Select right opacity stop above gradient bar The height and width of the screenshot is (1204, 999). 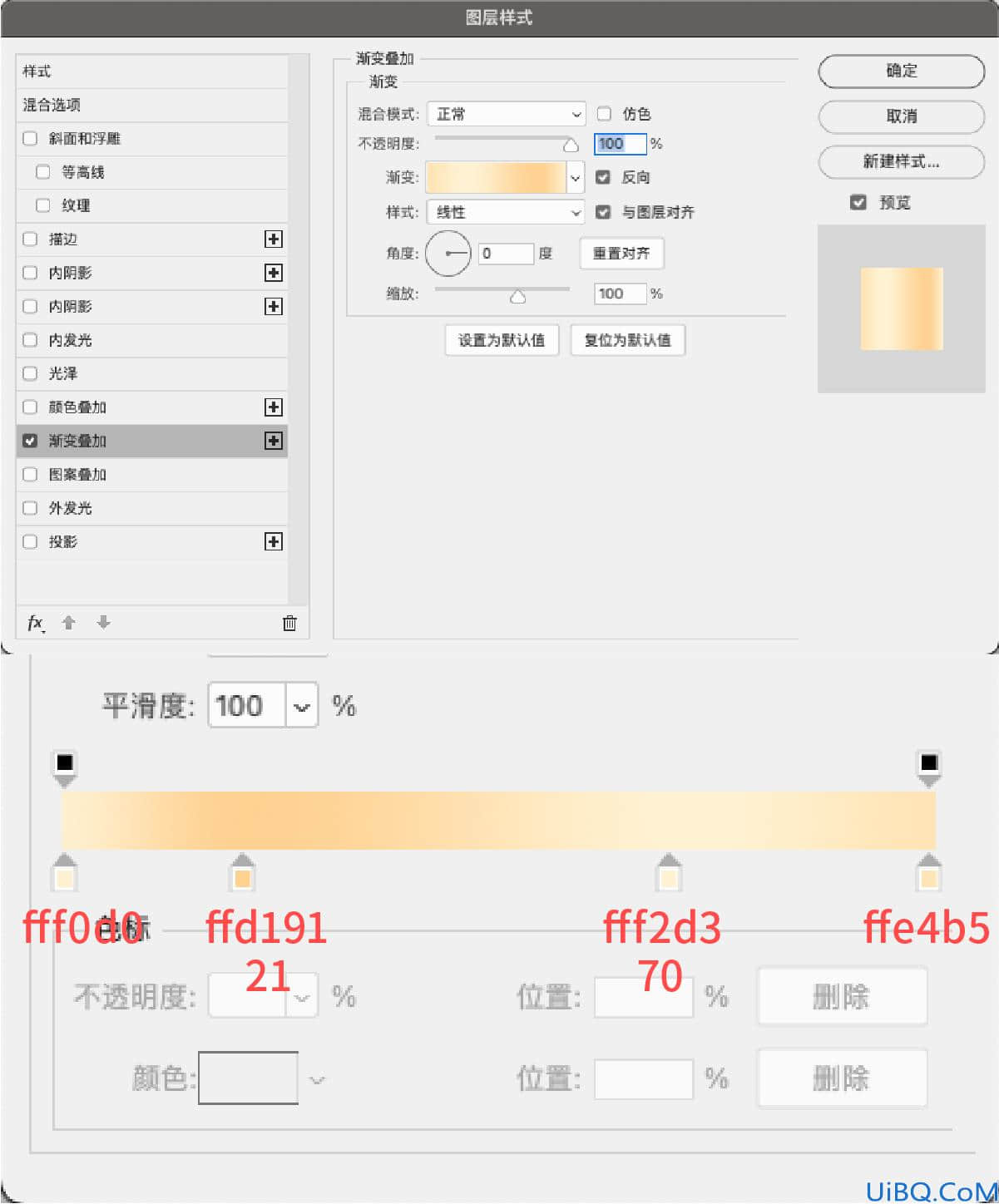coord(929,767)
